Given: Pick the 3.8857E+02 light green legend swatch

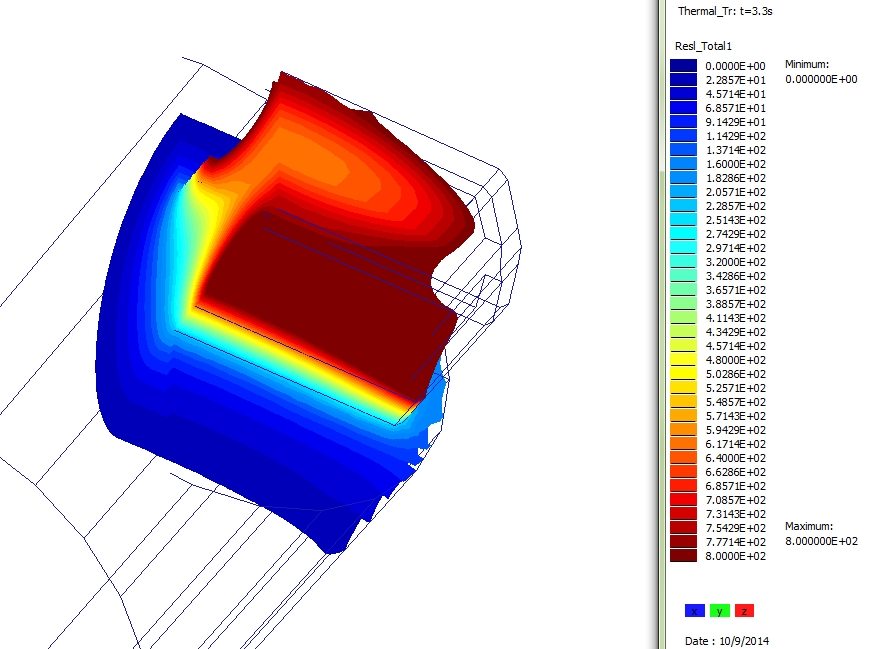Looking at the screenshot, I should pyautogui.click(x=684, y=303).
